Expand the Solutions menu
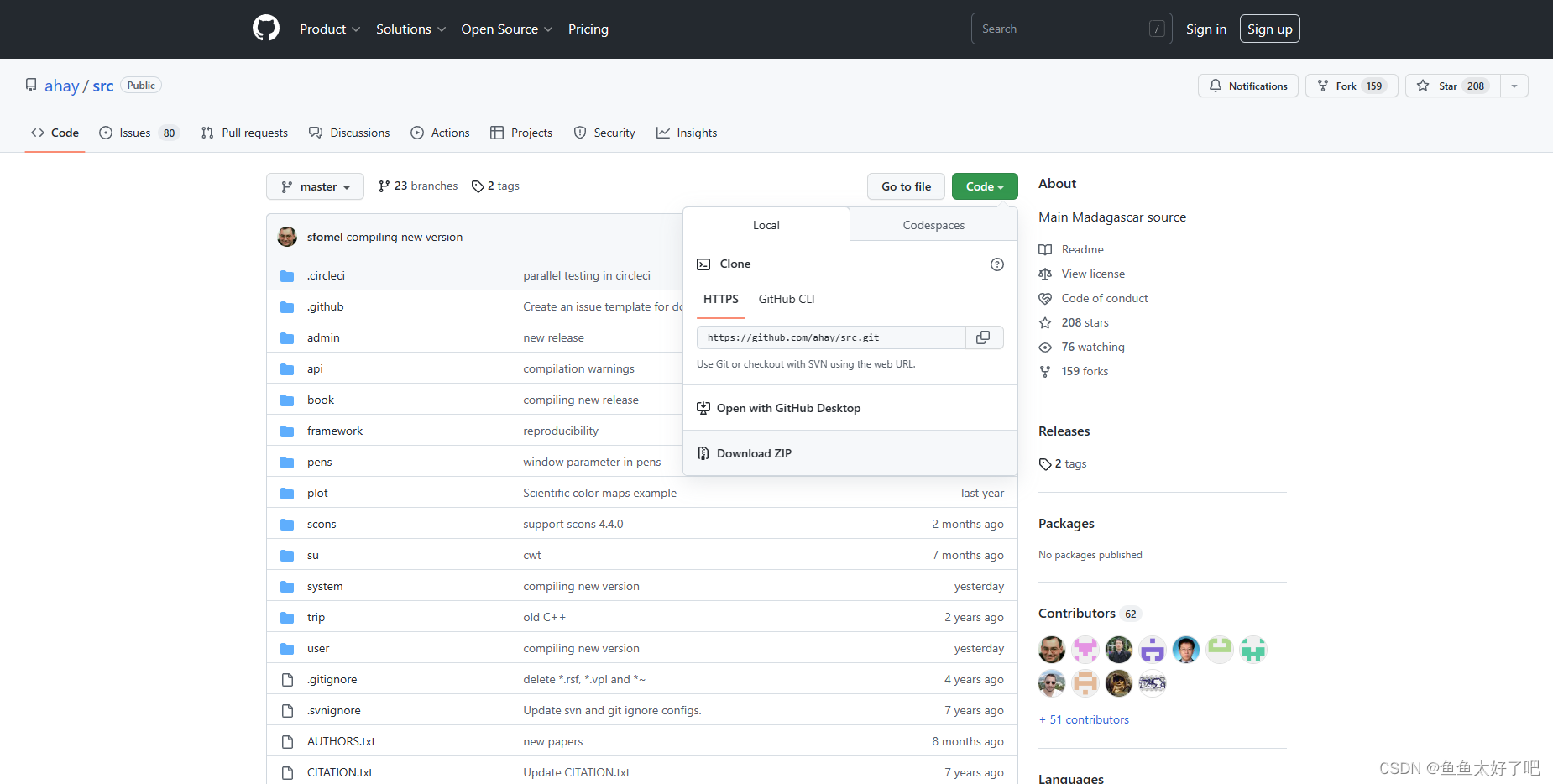The height and width of the screenshot is (784, 1553). 410,29
